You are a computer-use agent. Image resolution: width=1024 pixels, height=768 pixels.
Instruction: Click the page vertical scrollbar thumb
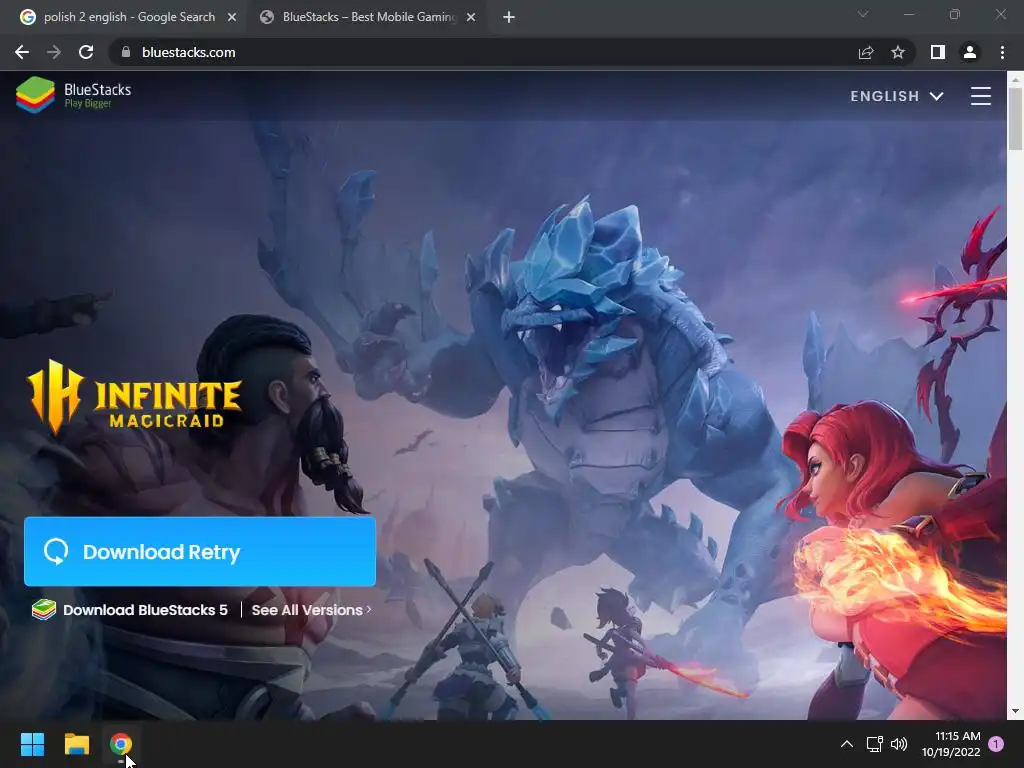[1015, 119]
